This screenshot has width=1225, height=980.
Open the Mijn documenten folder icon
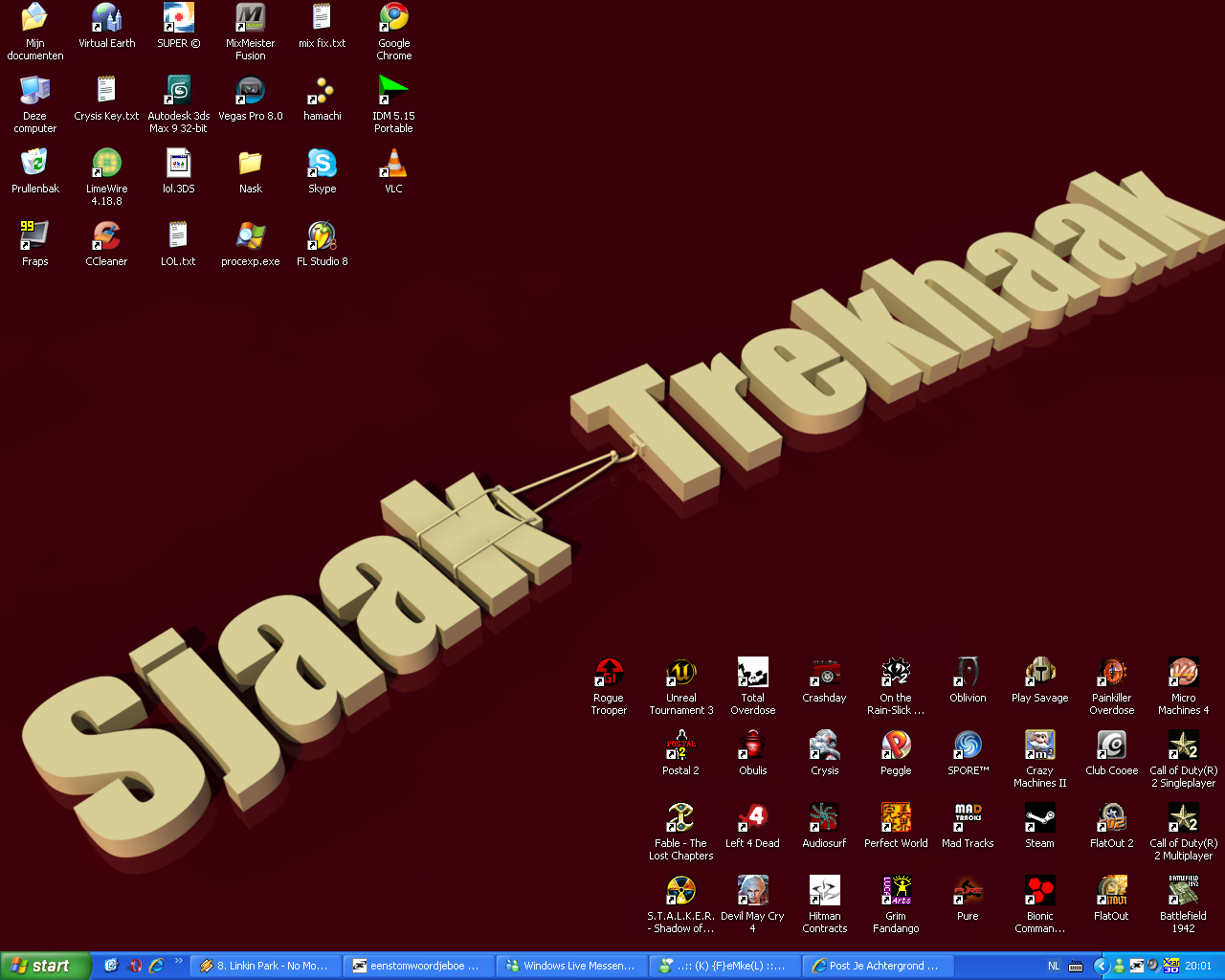tap(35, 17)
